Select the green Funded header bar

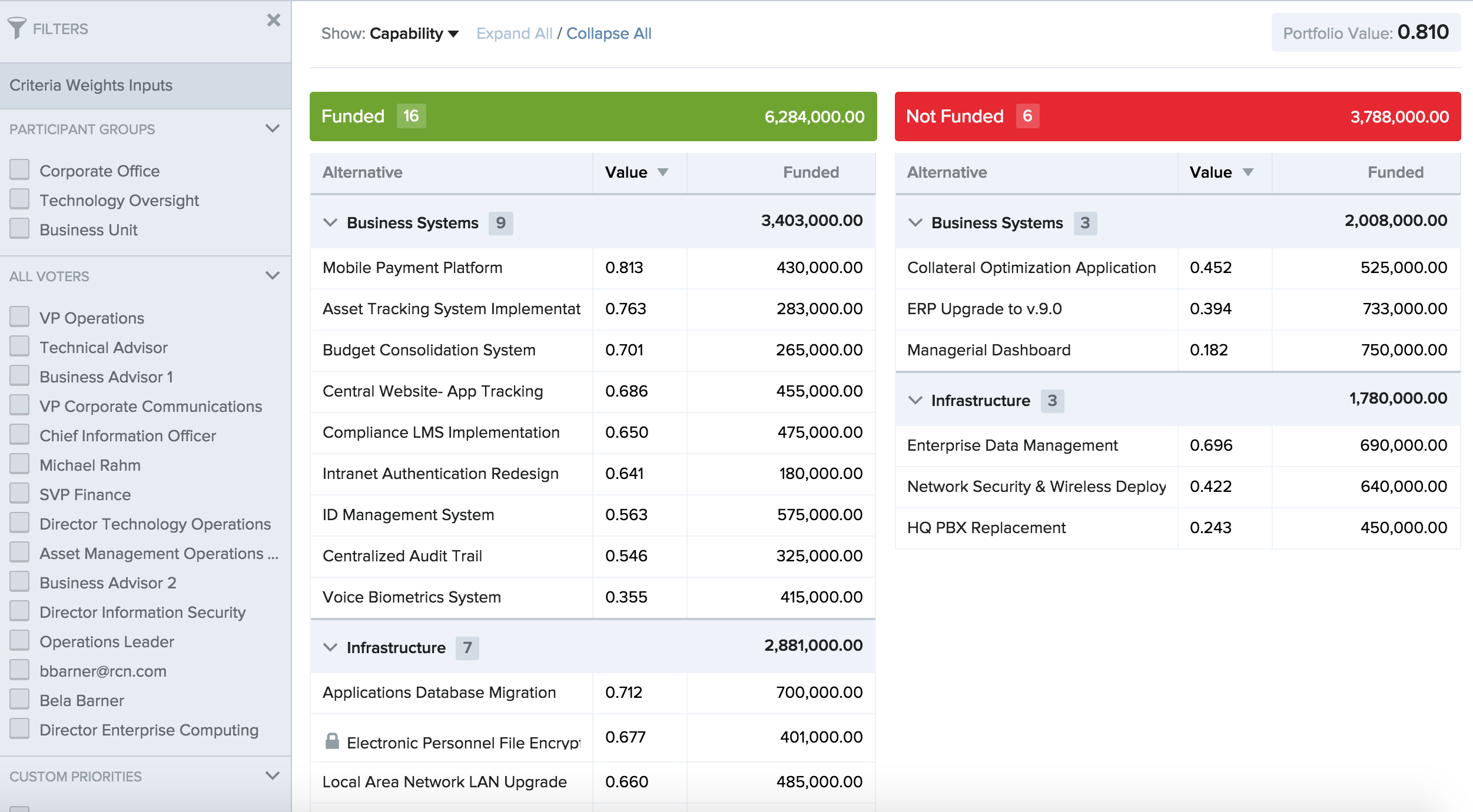[593, 116]
